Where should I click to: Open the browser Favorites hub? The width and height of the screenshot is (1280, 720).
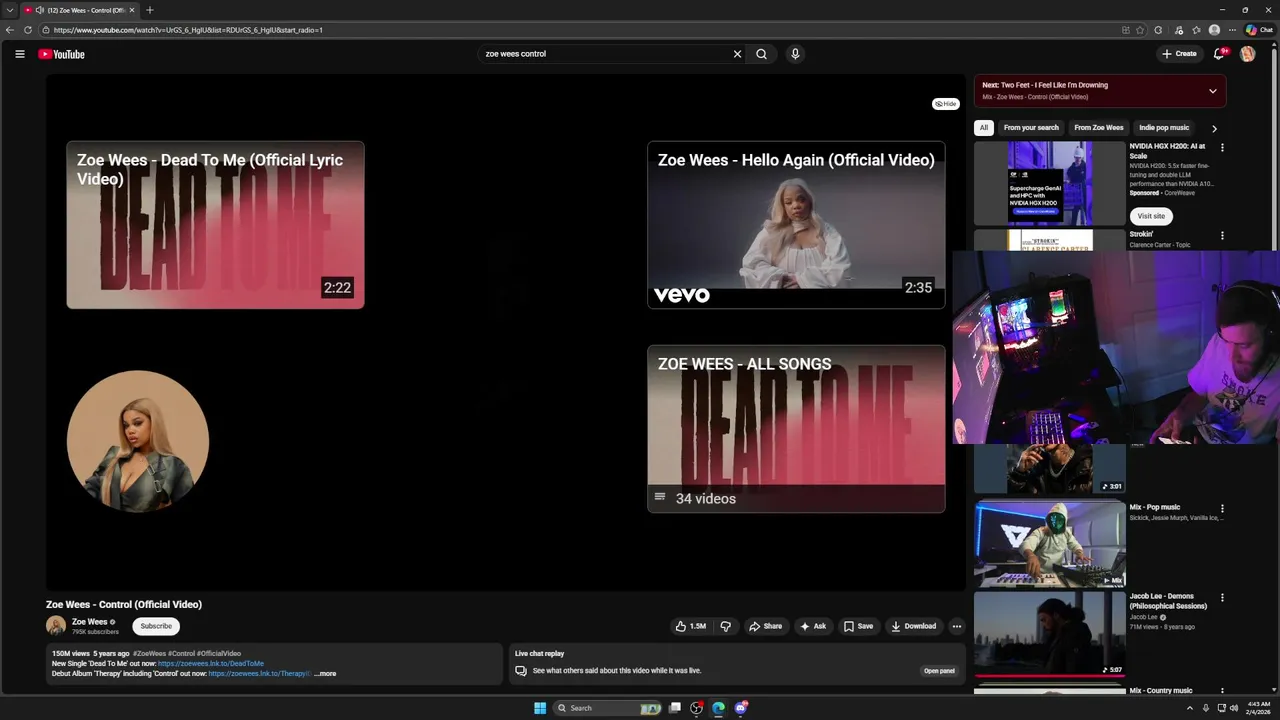1197,30
